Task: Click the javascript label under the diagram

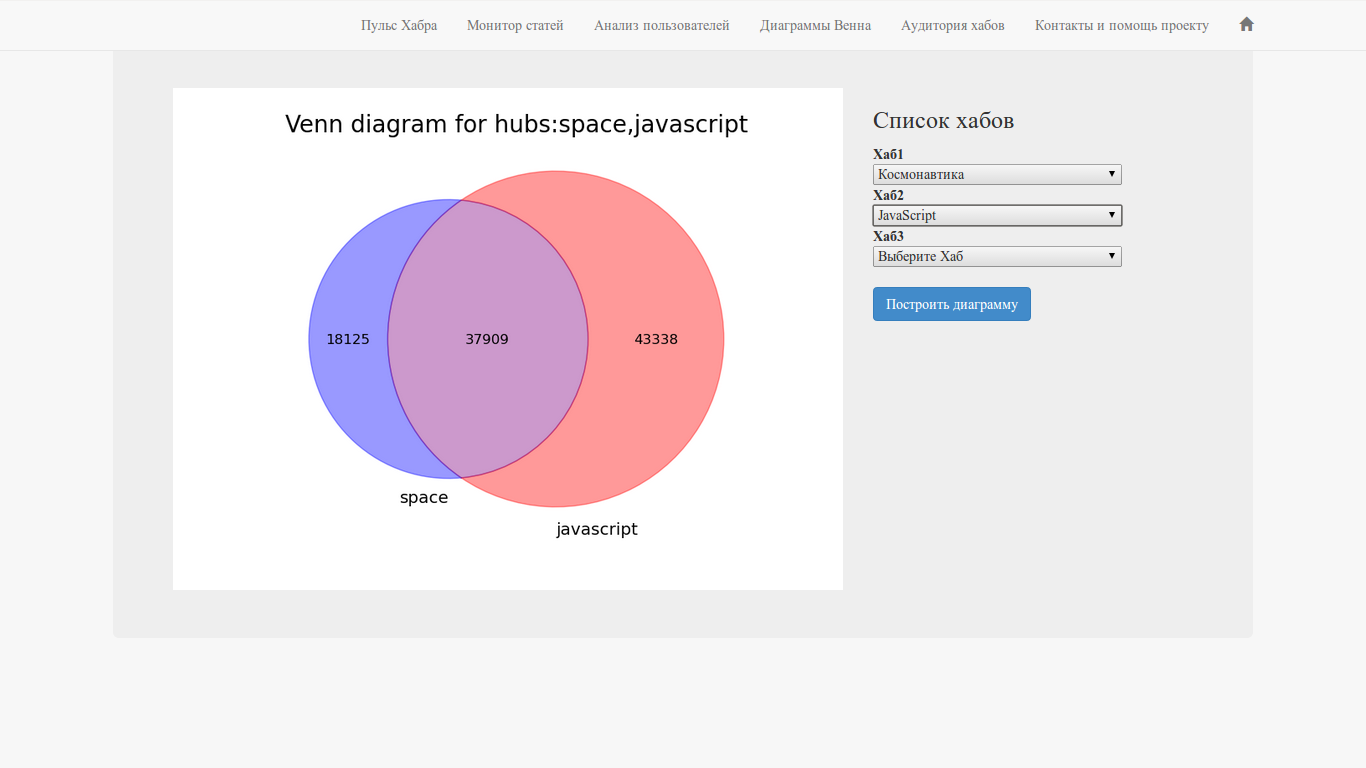Action: click(x=597, y=529)
